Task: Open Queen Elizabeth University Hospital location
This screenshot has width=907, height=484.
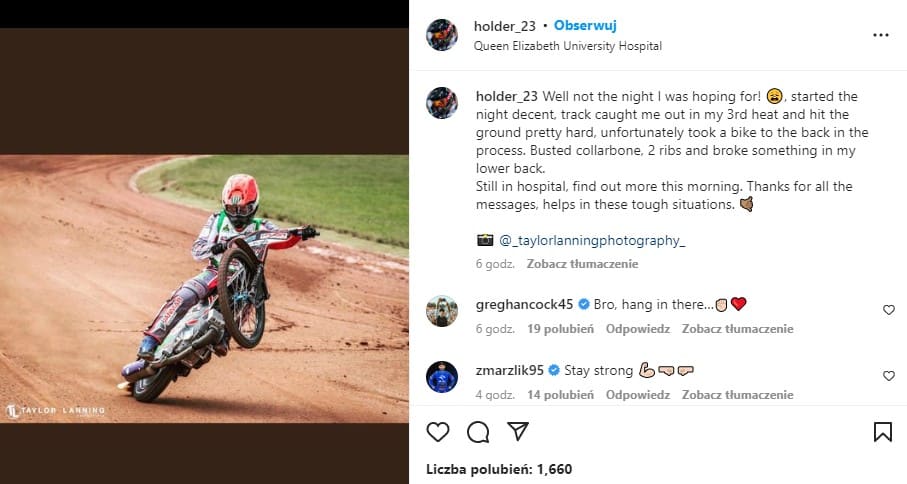Action: coord(567,46)
